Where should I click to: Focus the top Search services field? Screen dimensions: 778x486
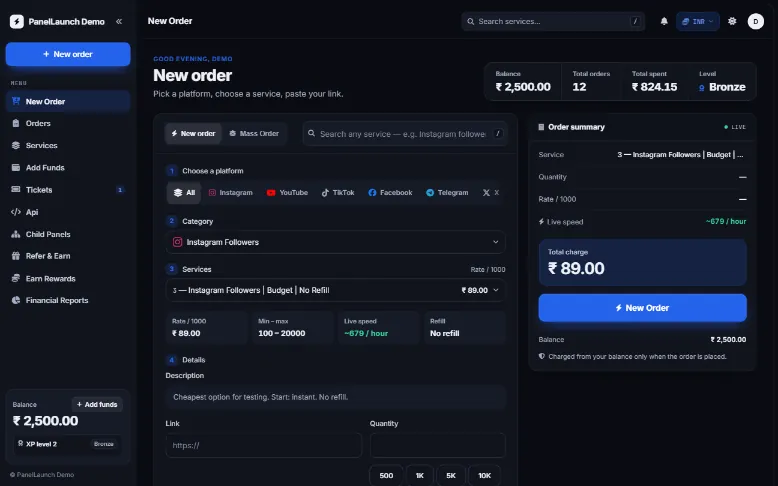[x=553, y=21]
